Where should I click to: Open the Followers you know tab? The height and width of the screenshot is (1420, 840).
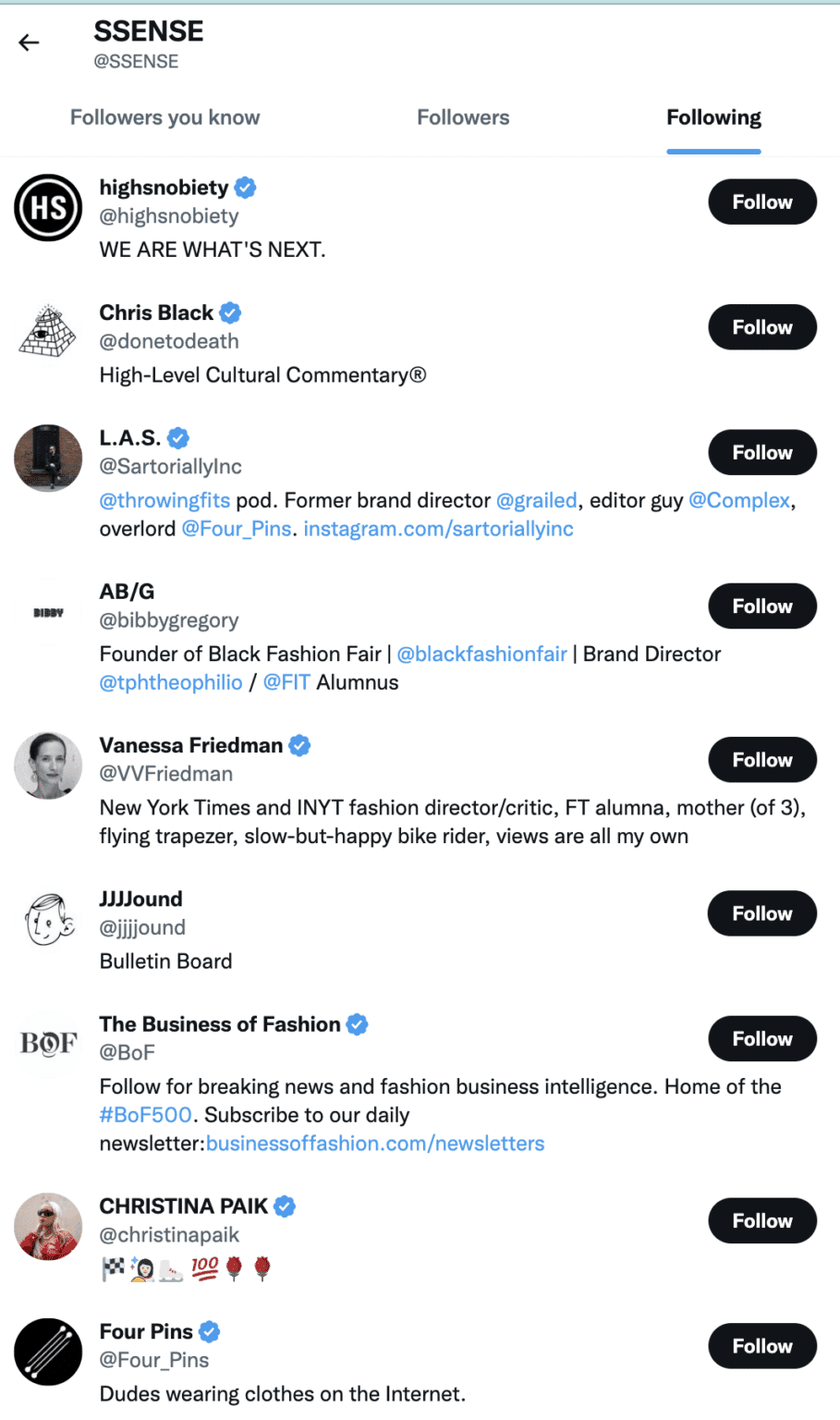click(164, 117)
